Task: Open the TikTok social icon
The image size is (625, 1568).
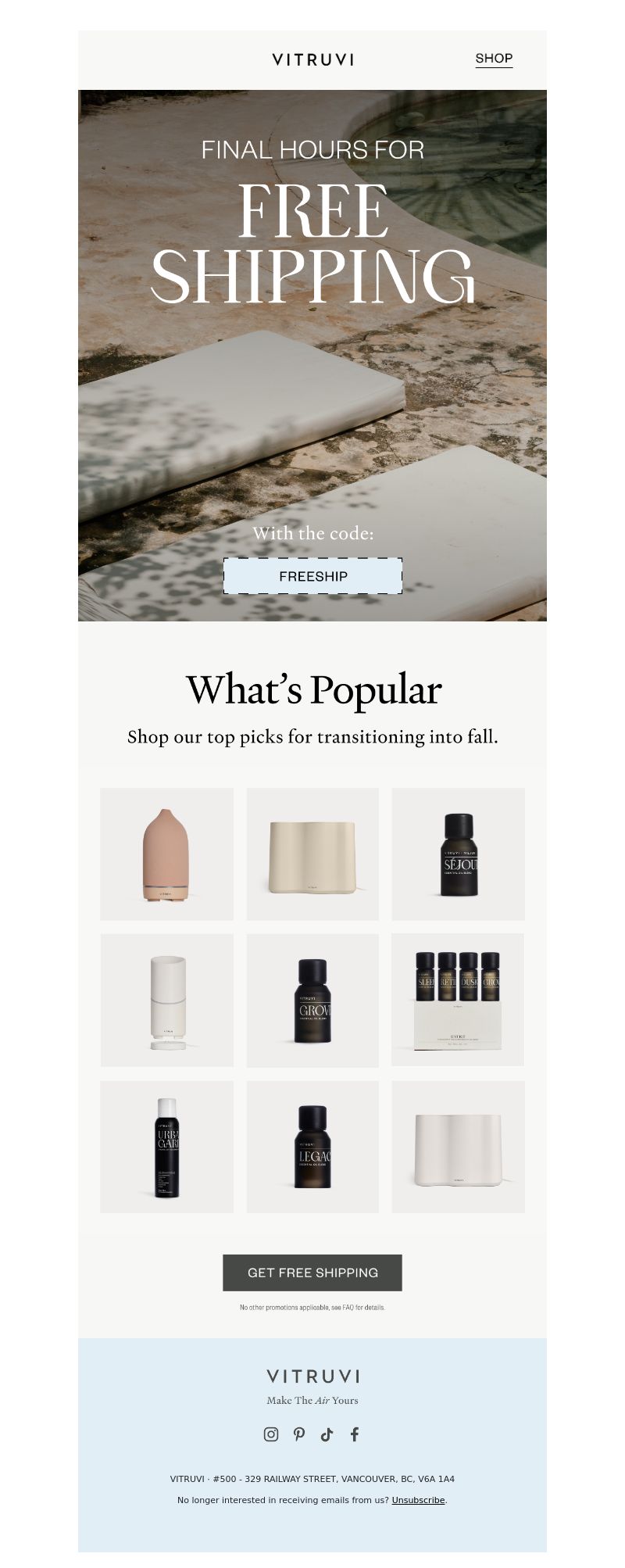Action: tap(327, 1434)
